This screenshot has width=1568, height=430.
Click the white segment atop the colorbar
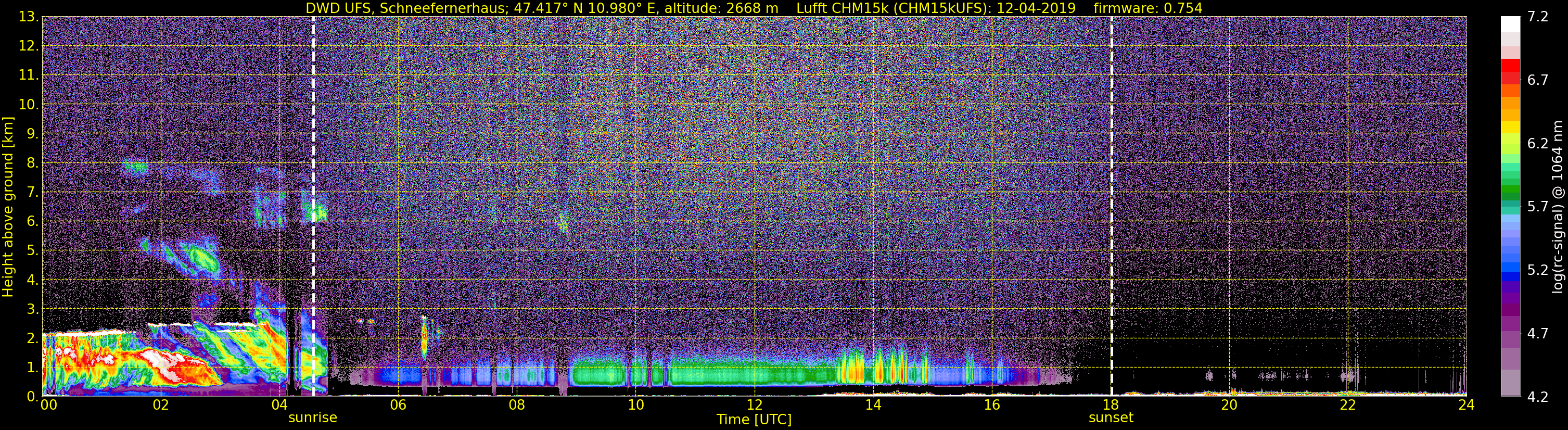(1510, 24)
